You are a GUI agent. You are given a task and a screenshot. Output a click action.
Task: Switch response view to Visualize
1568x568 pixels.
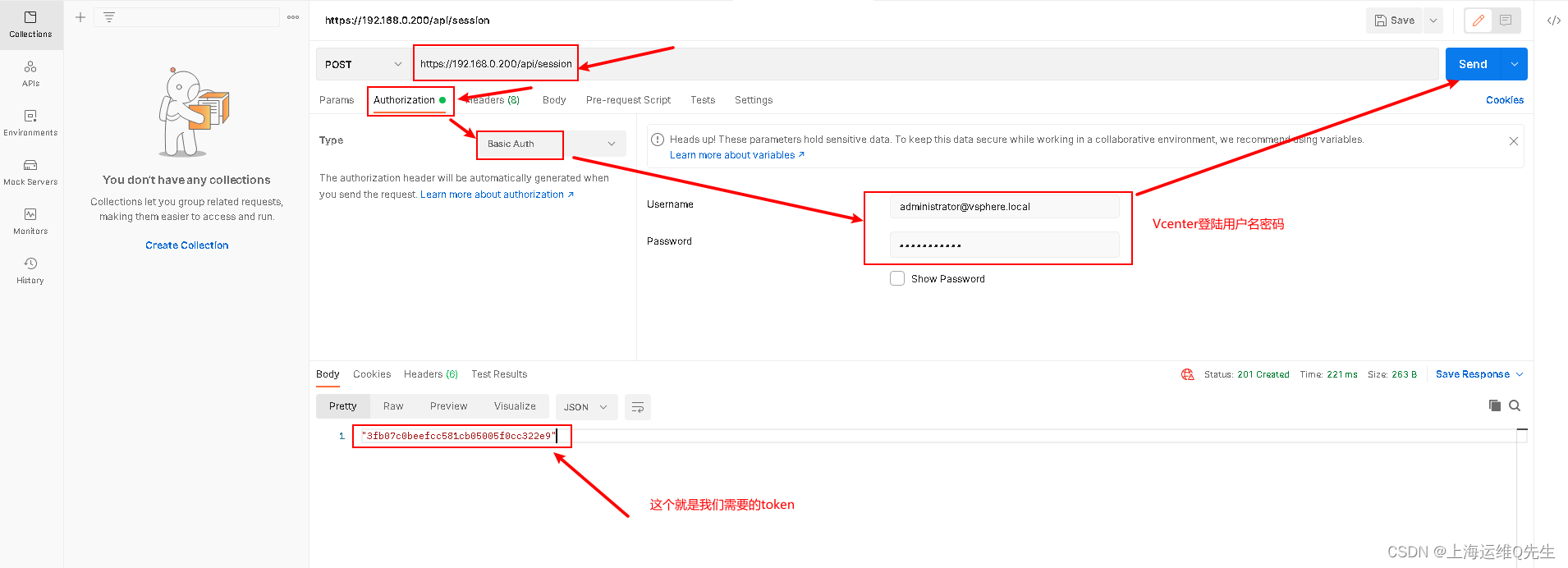click(515, 406)
